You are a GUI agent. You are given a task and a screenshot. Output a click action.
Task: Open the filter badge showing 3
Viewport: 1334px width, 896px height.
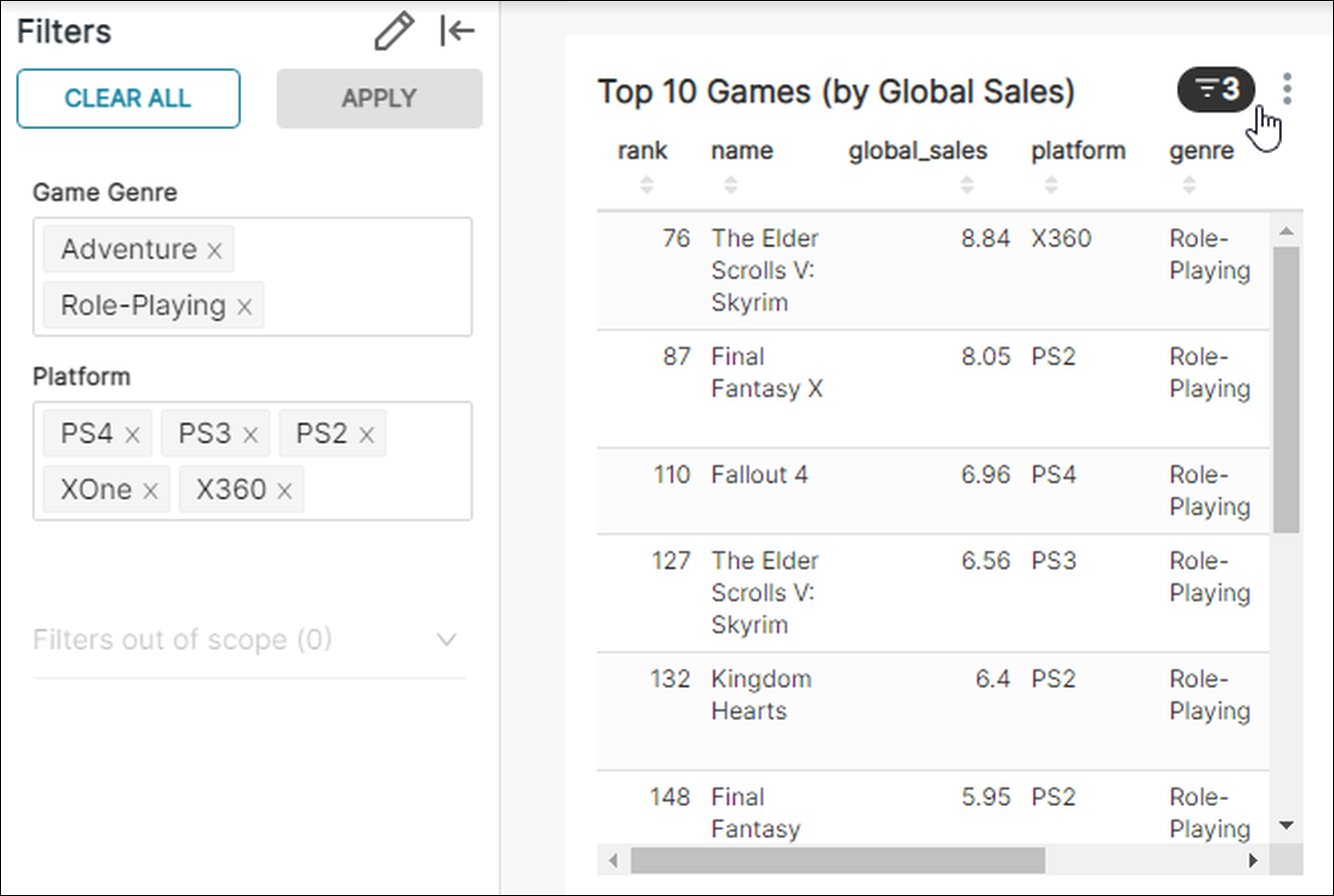pyautogui.click(x=1216, y=89)
